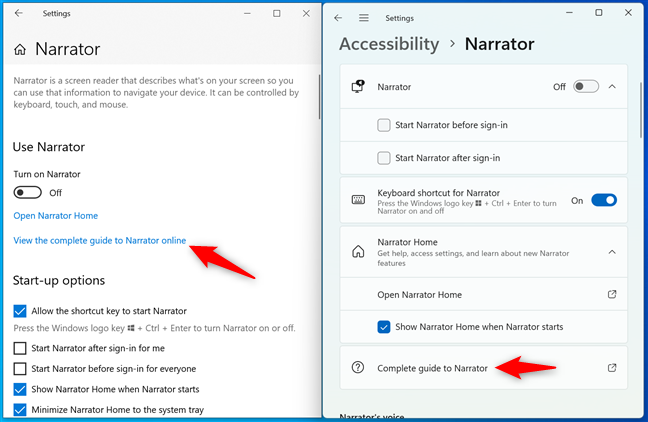Check Start Narrator after sign-in in the right window
648x422 pixels.
(384, 158)
